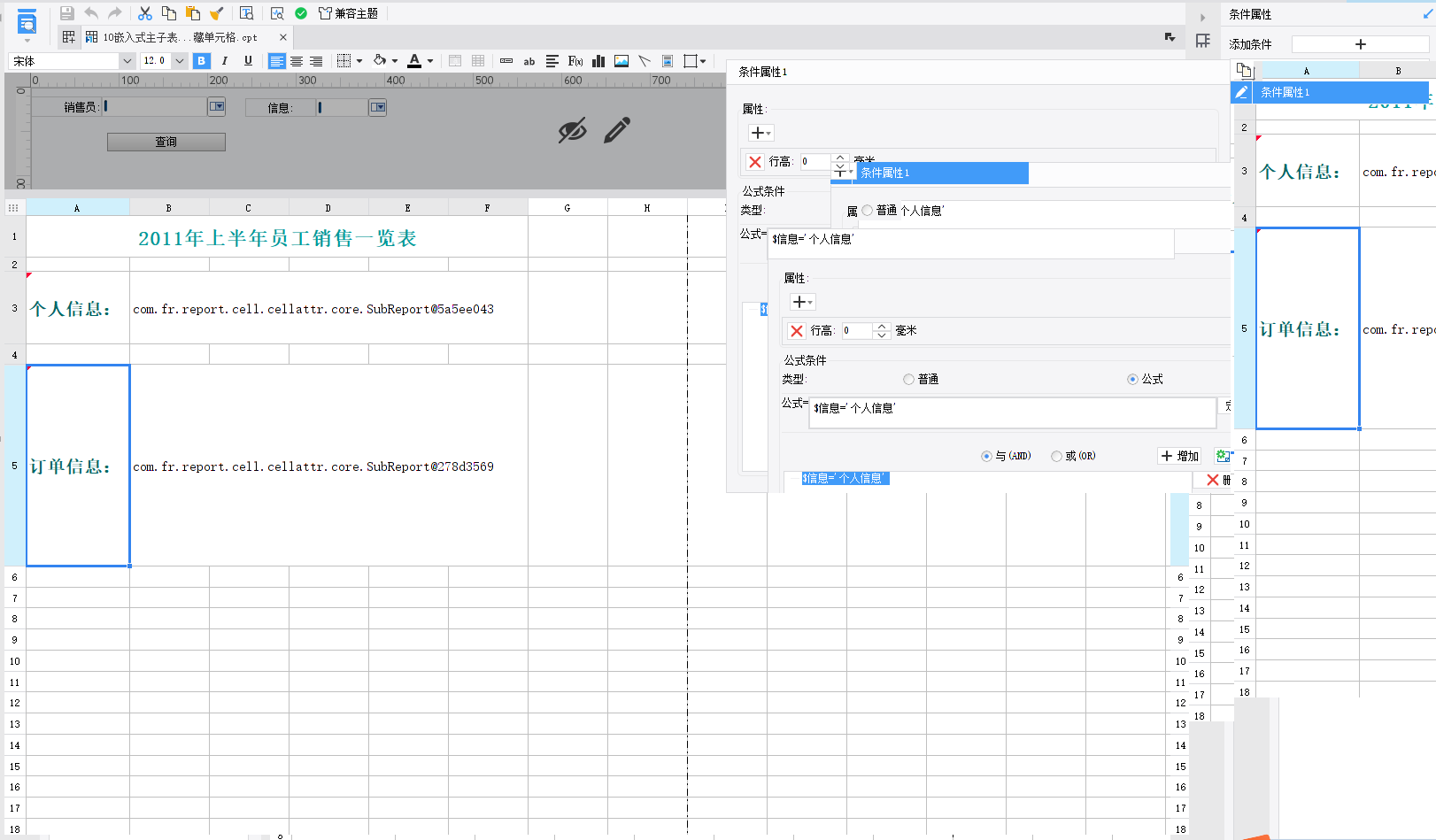Click the 查询 query button
The image size is (1436, 840).
[x=166, y=142]
